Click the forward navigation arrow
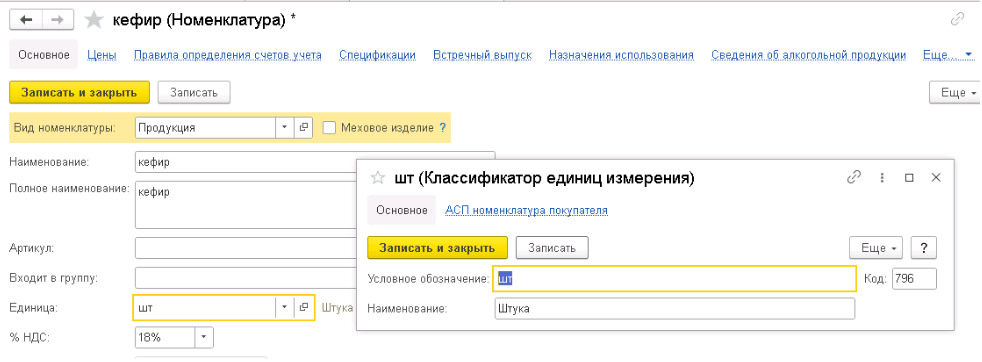Image resolution: width=982 pixels, height=362 pixels. pos(58,20)
